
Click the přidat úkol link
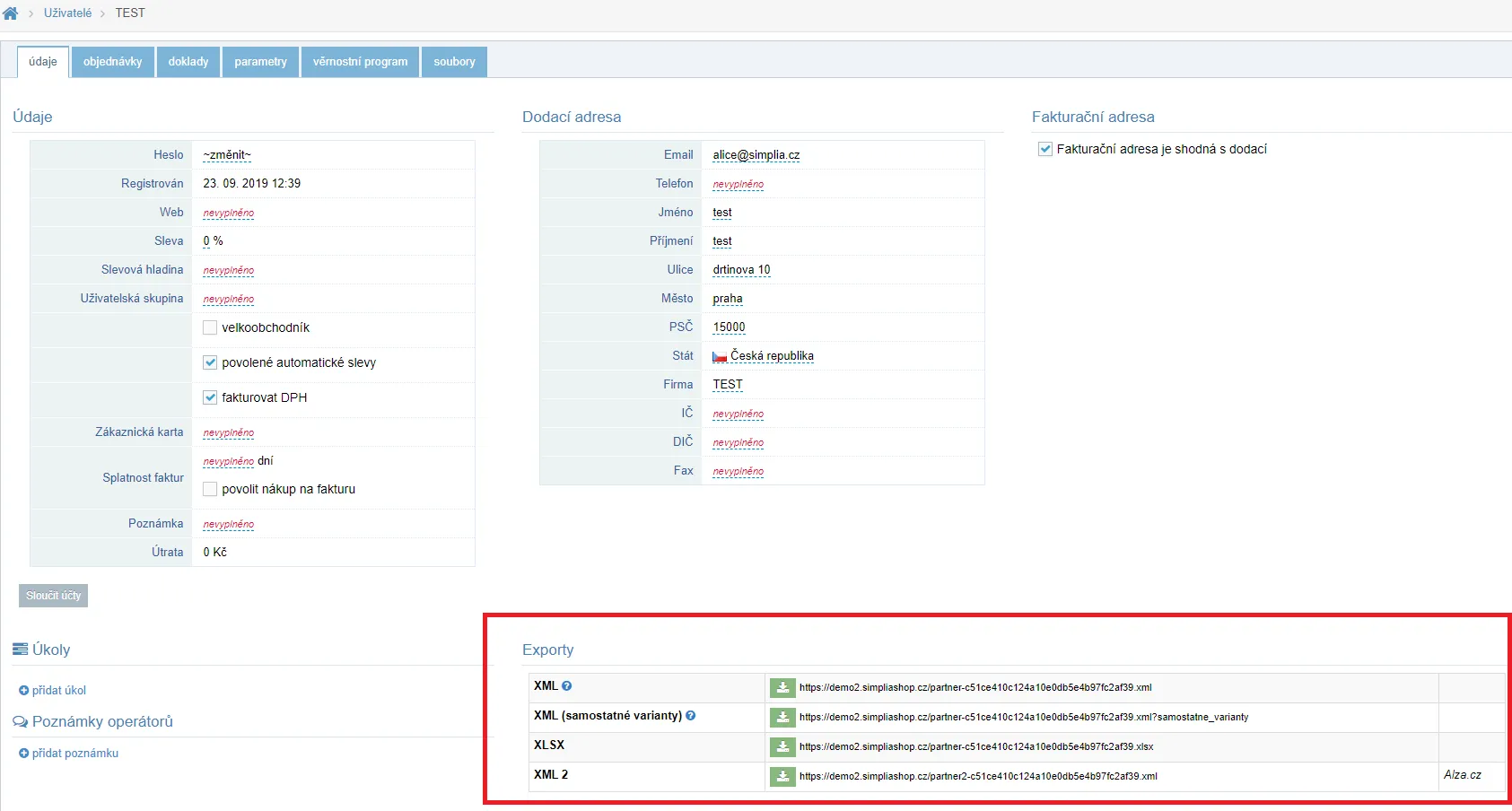[x=53, y=691]
